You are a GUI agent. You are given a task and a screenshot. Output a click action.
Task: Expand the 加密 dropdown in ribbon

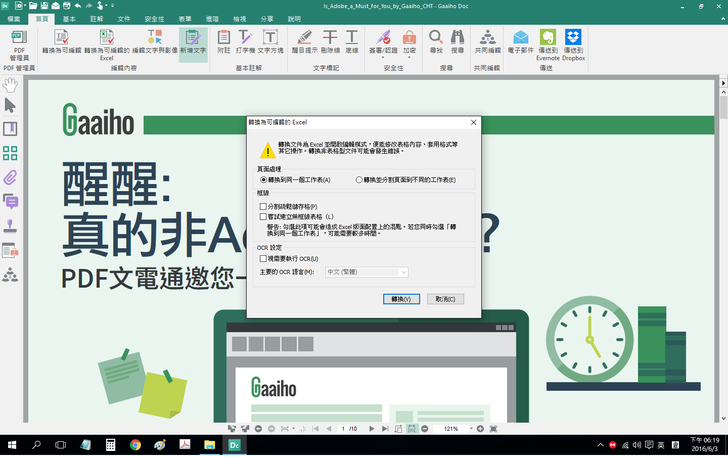coord(410,43)
